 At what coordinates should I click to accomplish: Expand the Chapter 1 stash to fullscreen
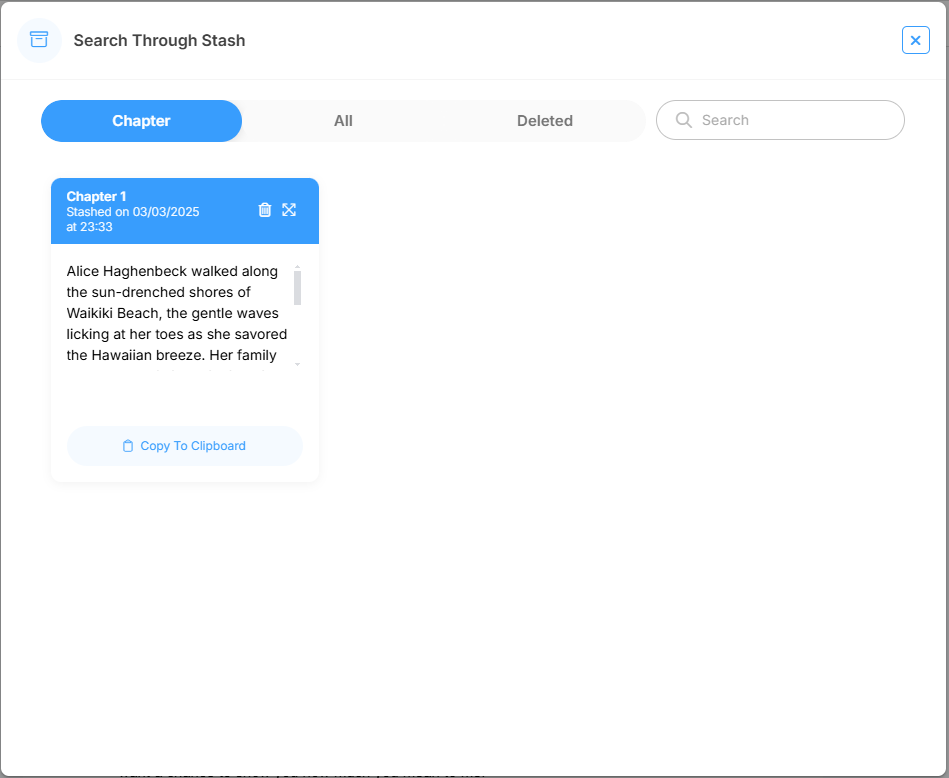point(289,210)
